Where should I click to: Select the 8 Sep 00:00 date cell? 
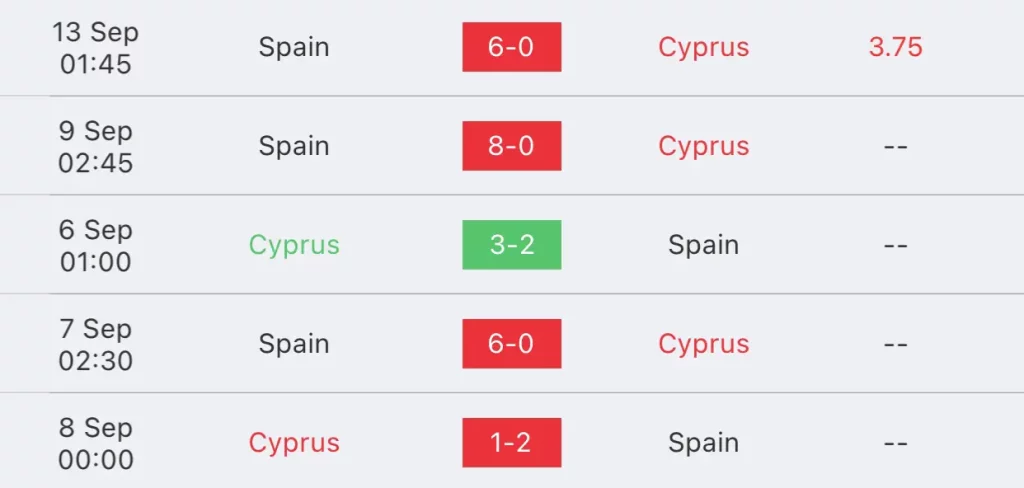click(x=95, y=443)
